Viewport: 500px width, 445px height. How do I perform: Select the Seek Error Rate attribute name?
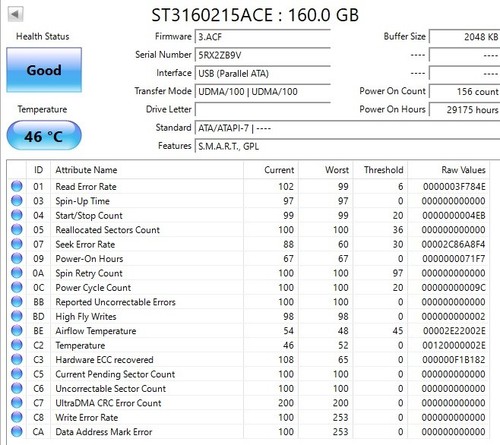click(x=85, y=244)
